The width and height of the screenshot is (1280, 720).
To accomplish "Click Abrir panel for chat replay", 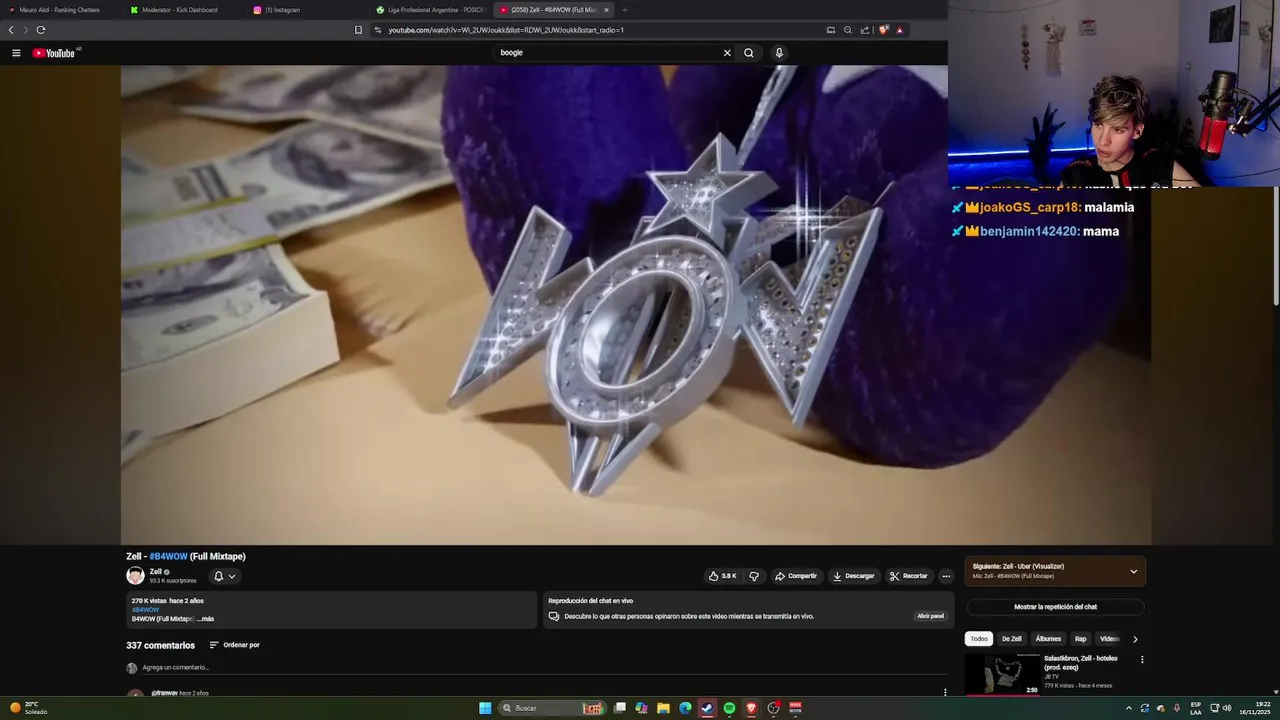I will (x=930, y=616).
